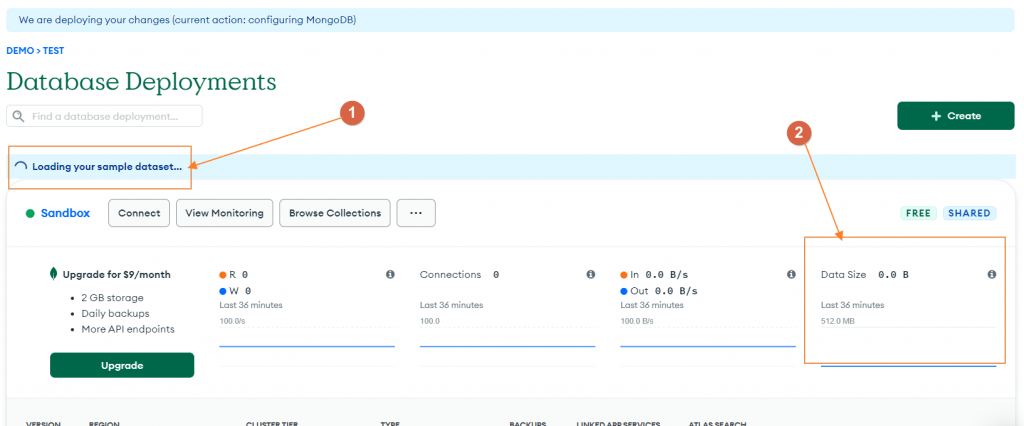This screenshot has width=1024, height=426.
Task: Open info icon for Connections metric
Action: coord(590,274)
